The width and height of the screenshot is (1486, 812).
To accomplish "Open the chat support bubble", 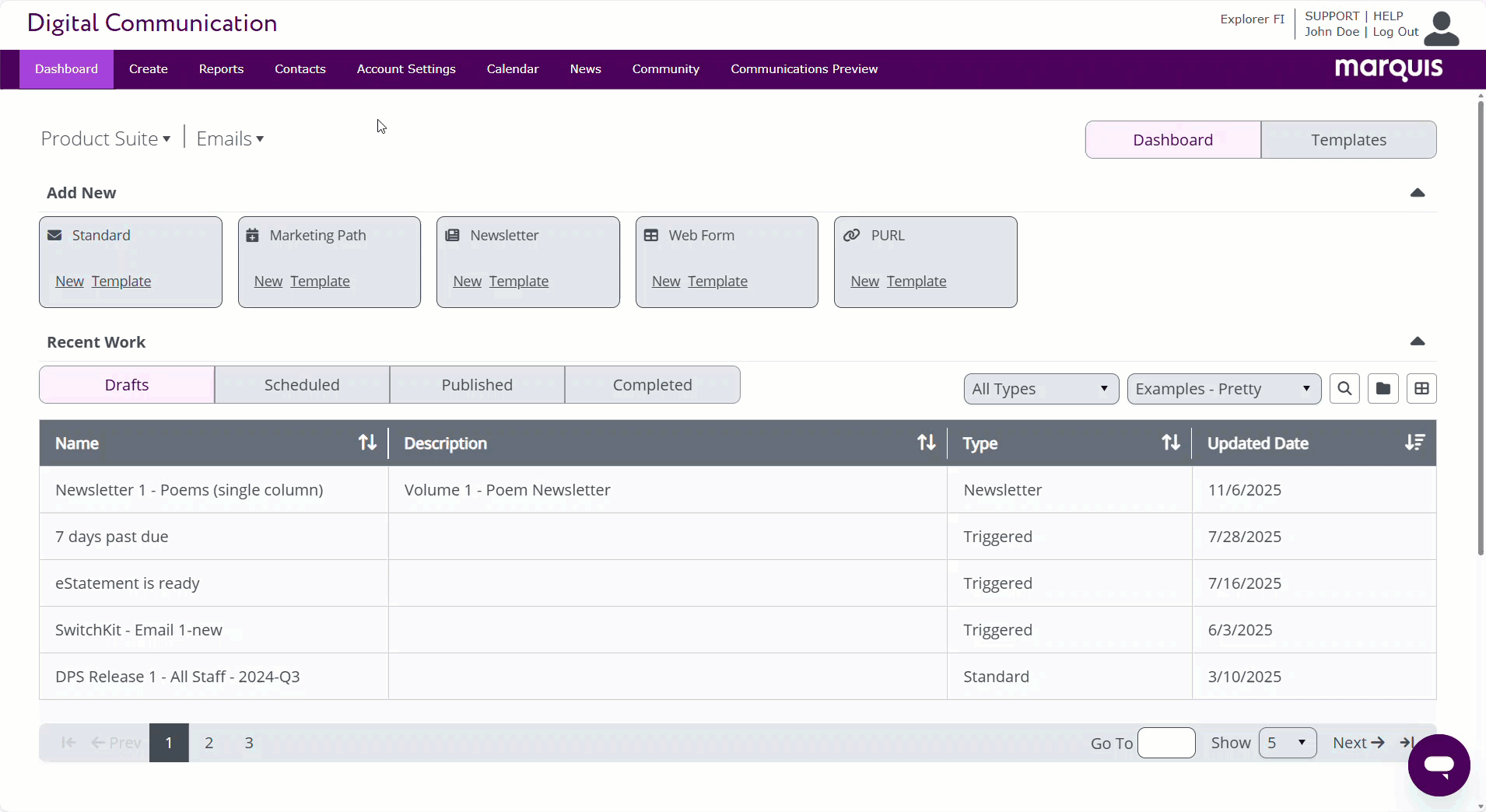I will [1439, 765].
